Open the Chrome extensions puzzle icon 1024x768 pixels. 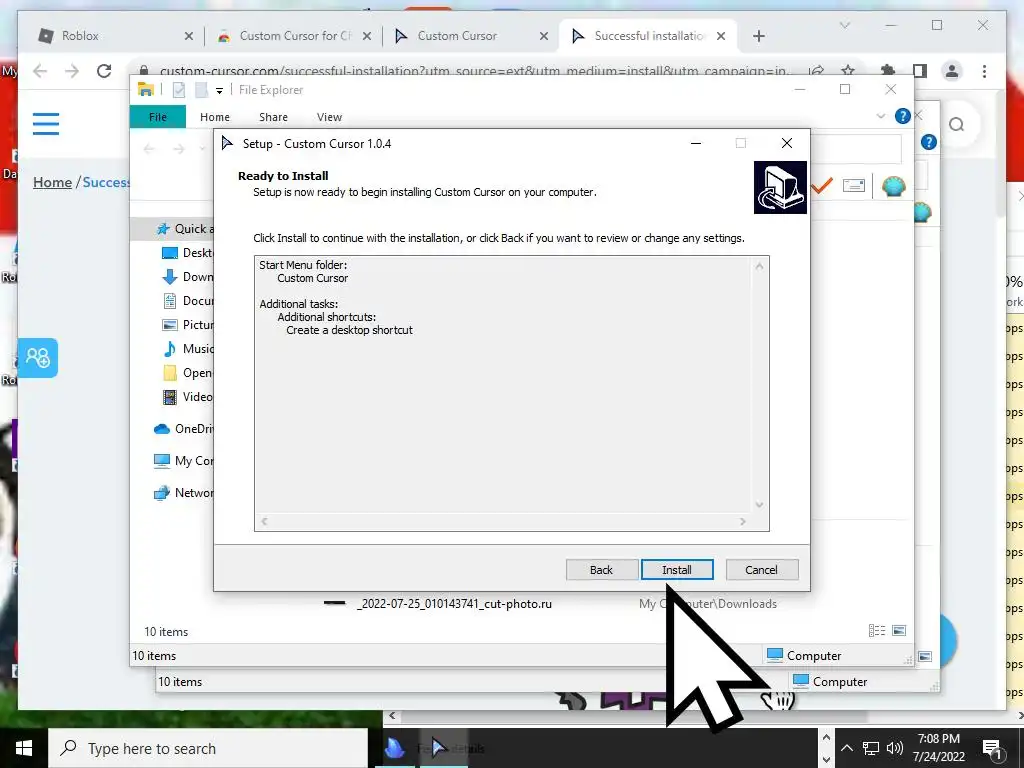click(888, 71)
